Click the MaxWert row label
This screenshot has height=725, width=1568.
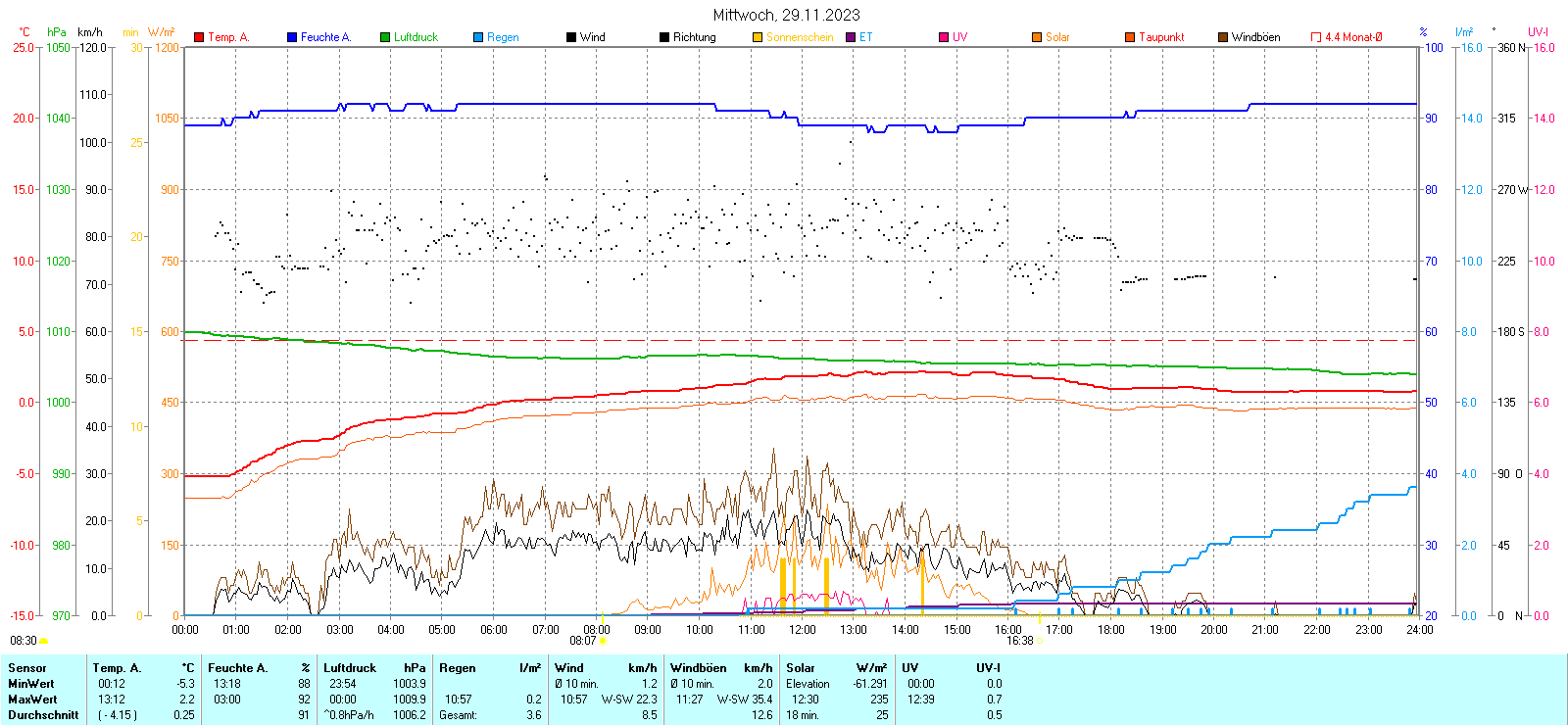pyautogui.click(x=32, y=700)
